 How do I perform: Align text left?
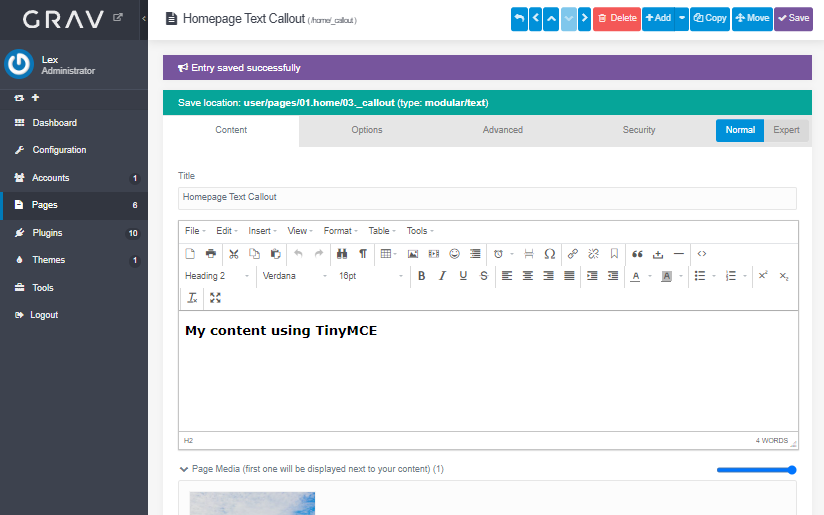point(507,276)
